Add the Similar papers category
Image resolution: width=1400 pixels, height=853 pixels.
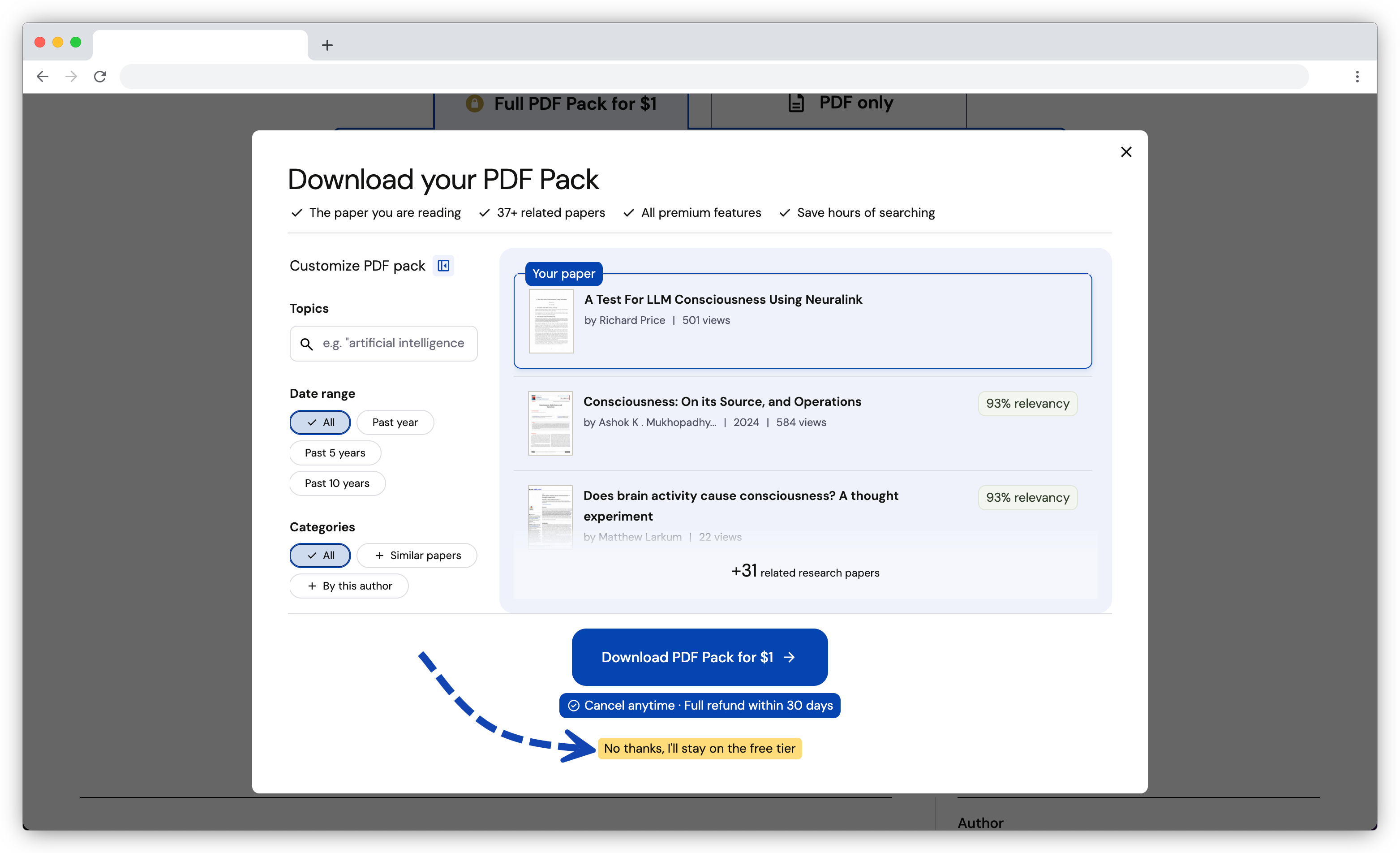click(417, 555)
